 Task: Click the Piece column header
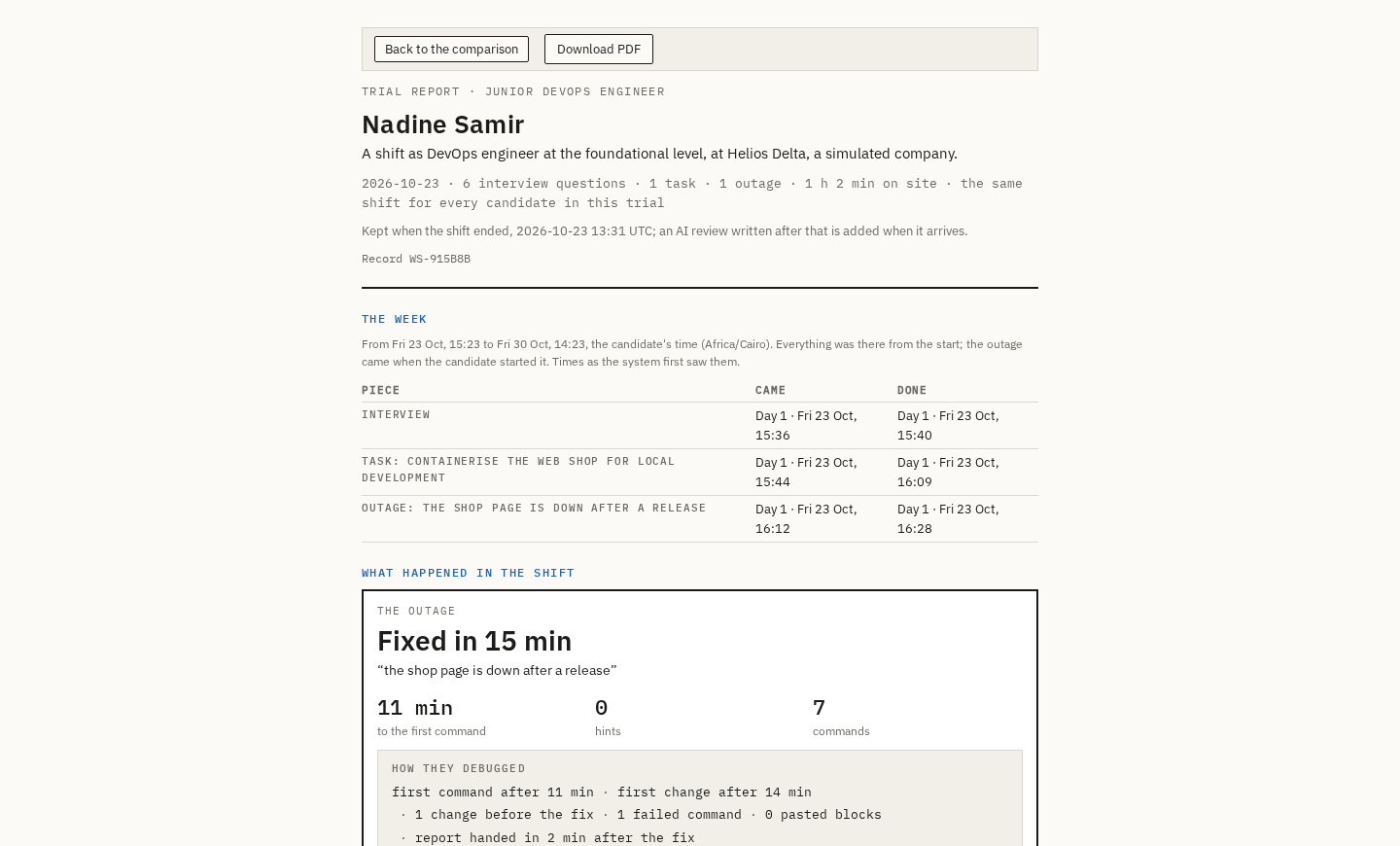[x=381, y=390]
